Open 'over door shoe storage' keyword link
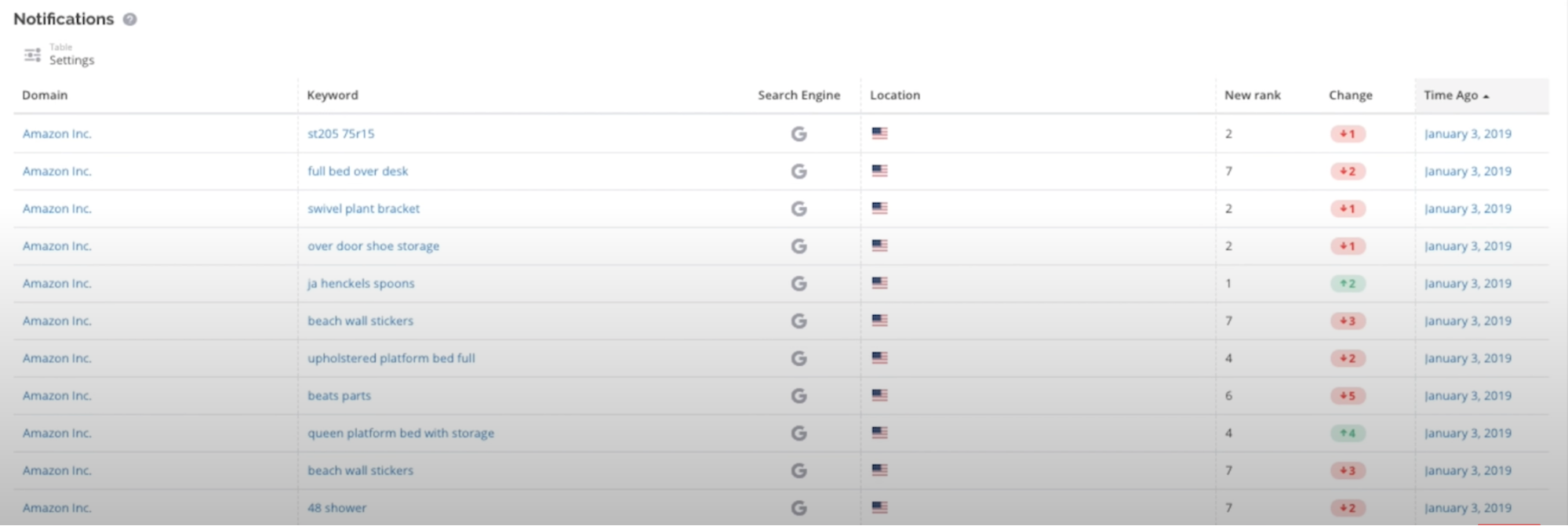 [373, 246]
